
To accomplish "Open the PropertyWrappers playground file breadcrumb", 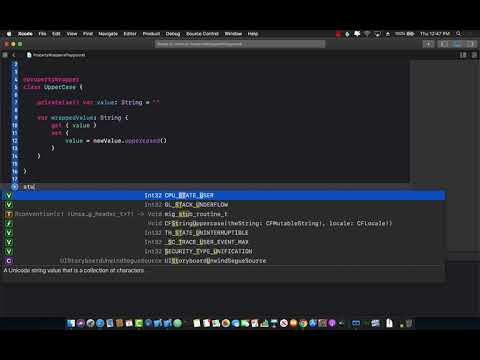I will click(56, 55).
